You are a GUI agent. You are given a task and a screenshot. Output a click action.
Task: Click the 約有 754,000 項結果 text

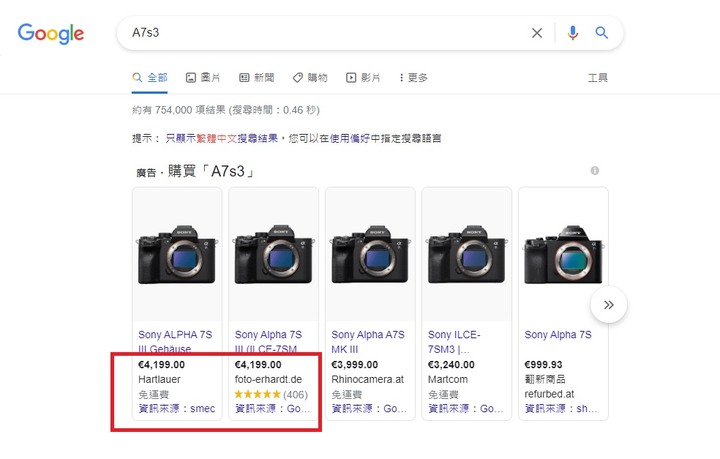(179, 110)
